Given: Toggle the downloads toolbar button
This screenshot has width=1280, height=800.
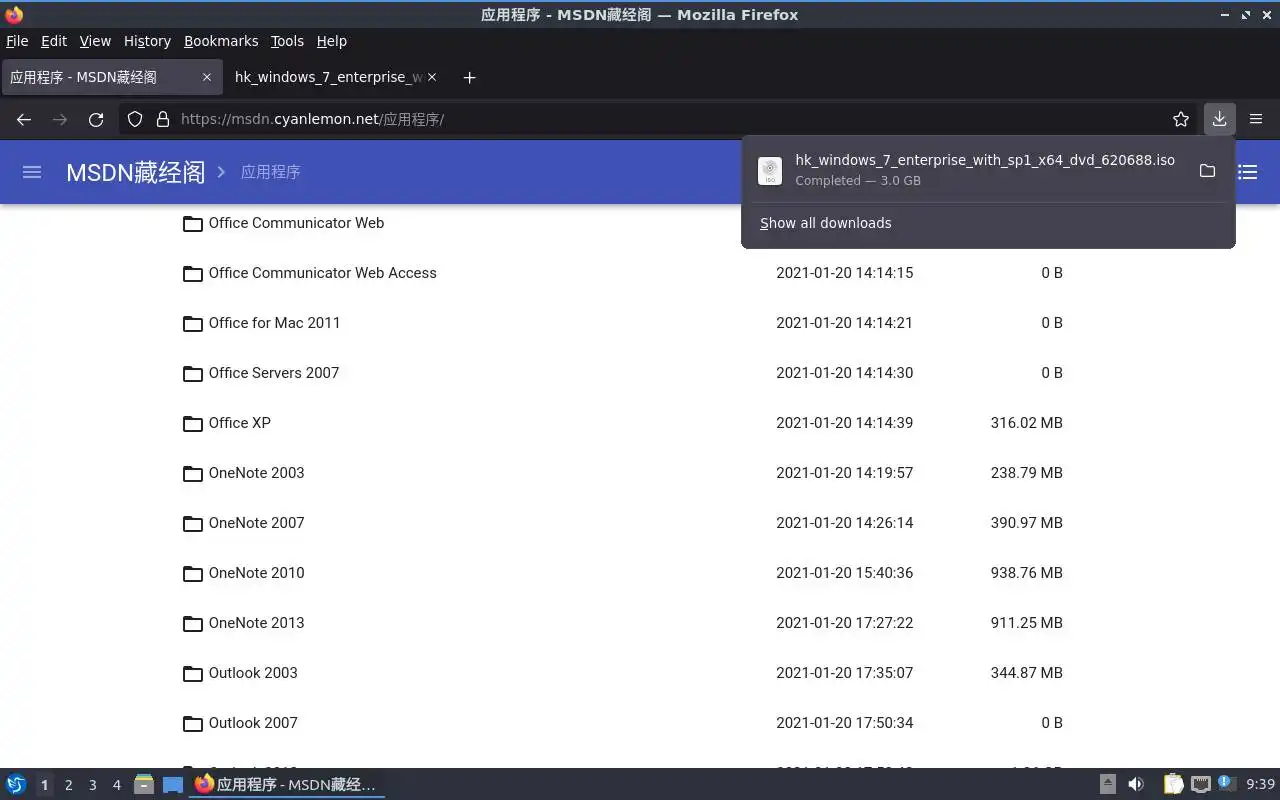Looking at the screenshot, I should [1219, 119].
